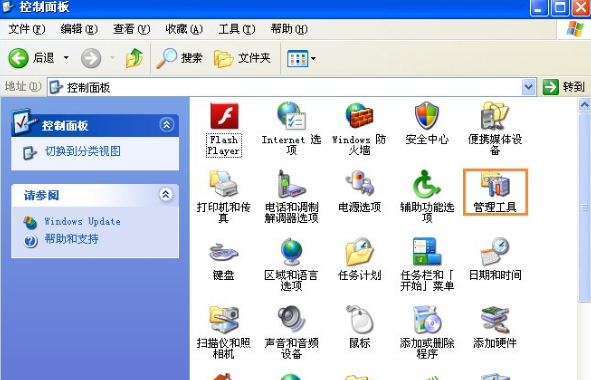The image size is (591, 380).
Task: Click the vertical scrollbar up arrow
Action: point(585,104)
